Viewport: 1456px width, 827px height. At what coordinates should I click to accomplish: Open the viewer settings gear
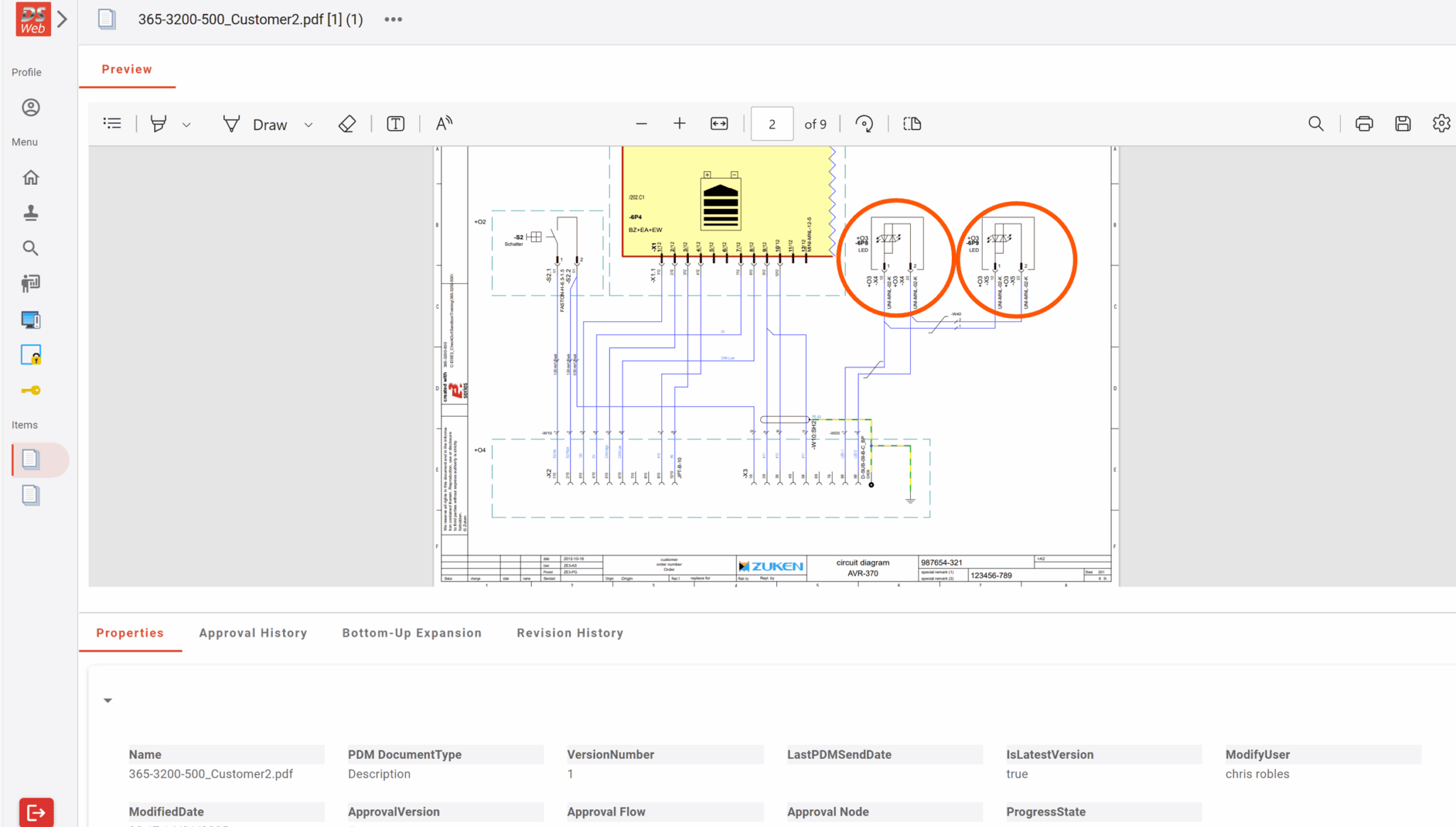tap(1441, 123)
